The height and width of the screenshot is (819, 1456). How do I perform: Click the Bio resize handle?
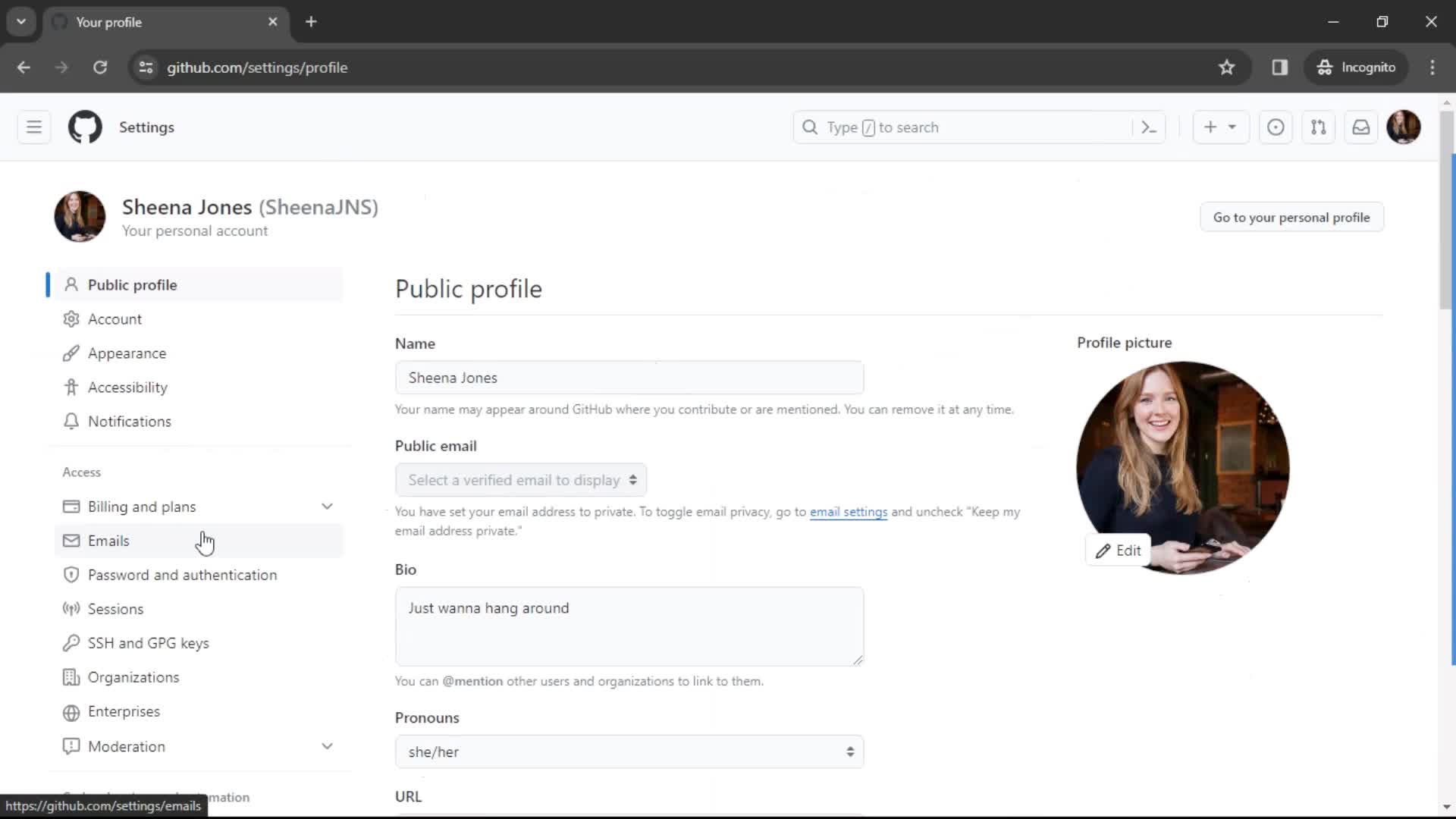pyautogui.click(x=858, y=660)
